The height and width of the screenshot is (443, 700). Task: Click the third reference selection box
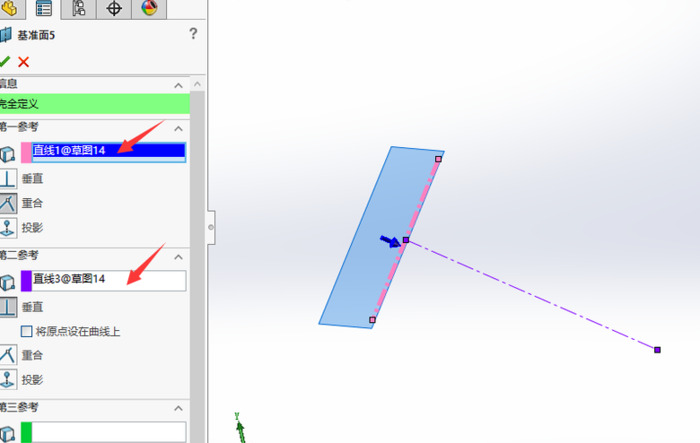(x=108, y=431)
